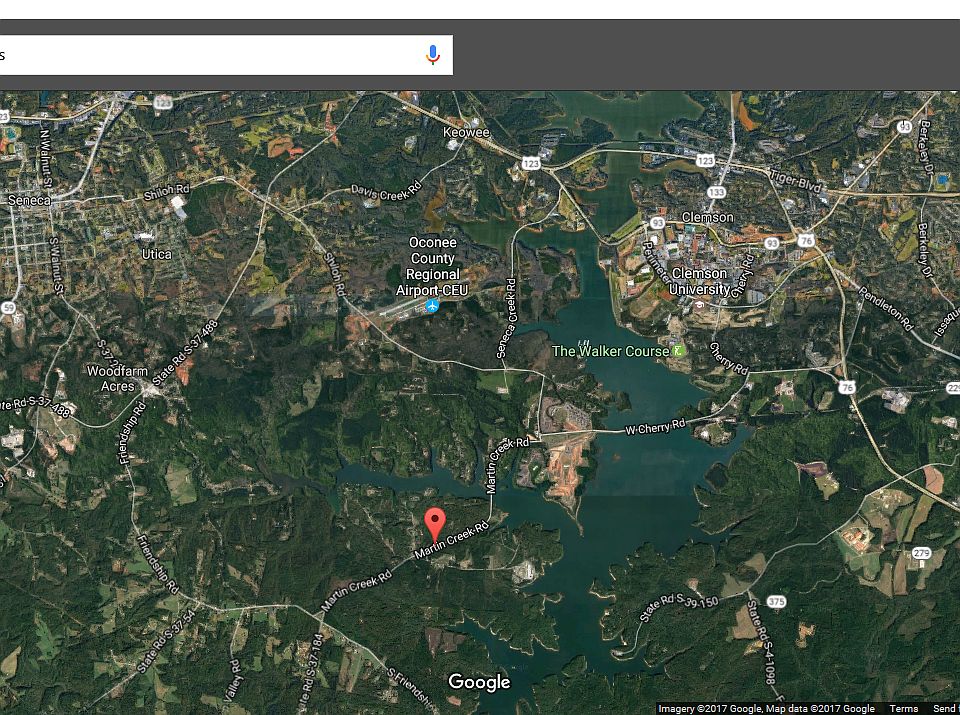Click the W Cherry Rd label
The height and width of the screenshot is (715, 960).
(x=655, y=426)
